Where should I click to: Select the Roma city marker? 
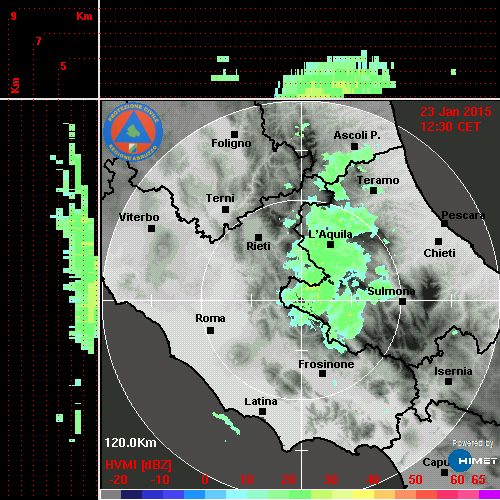coord(210,330)
